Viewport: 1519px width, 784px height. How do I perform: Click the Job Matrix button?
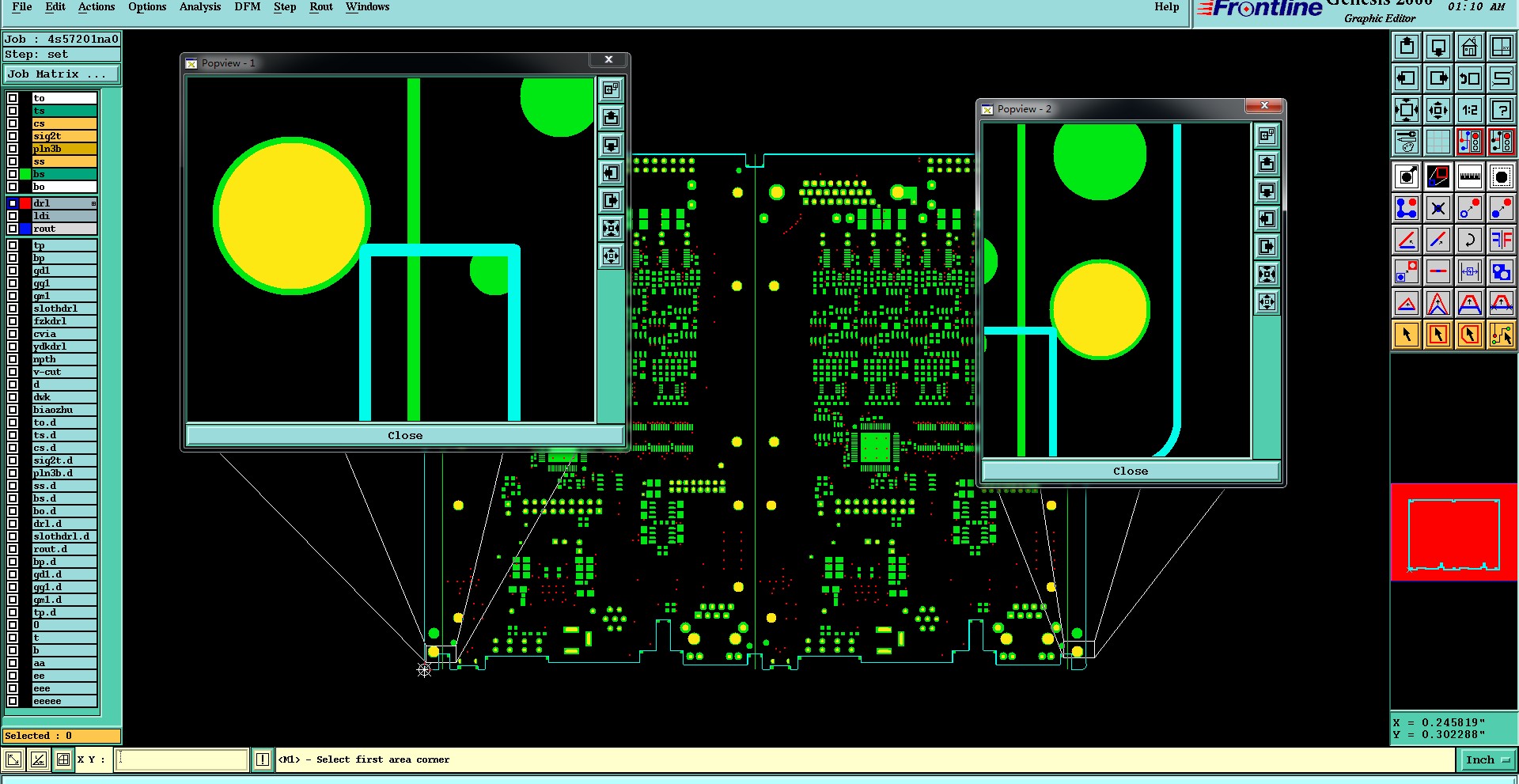62,74
